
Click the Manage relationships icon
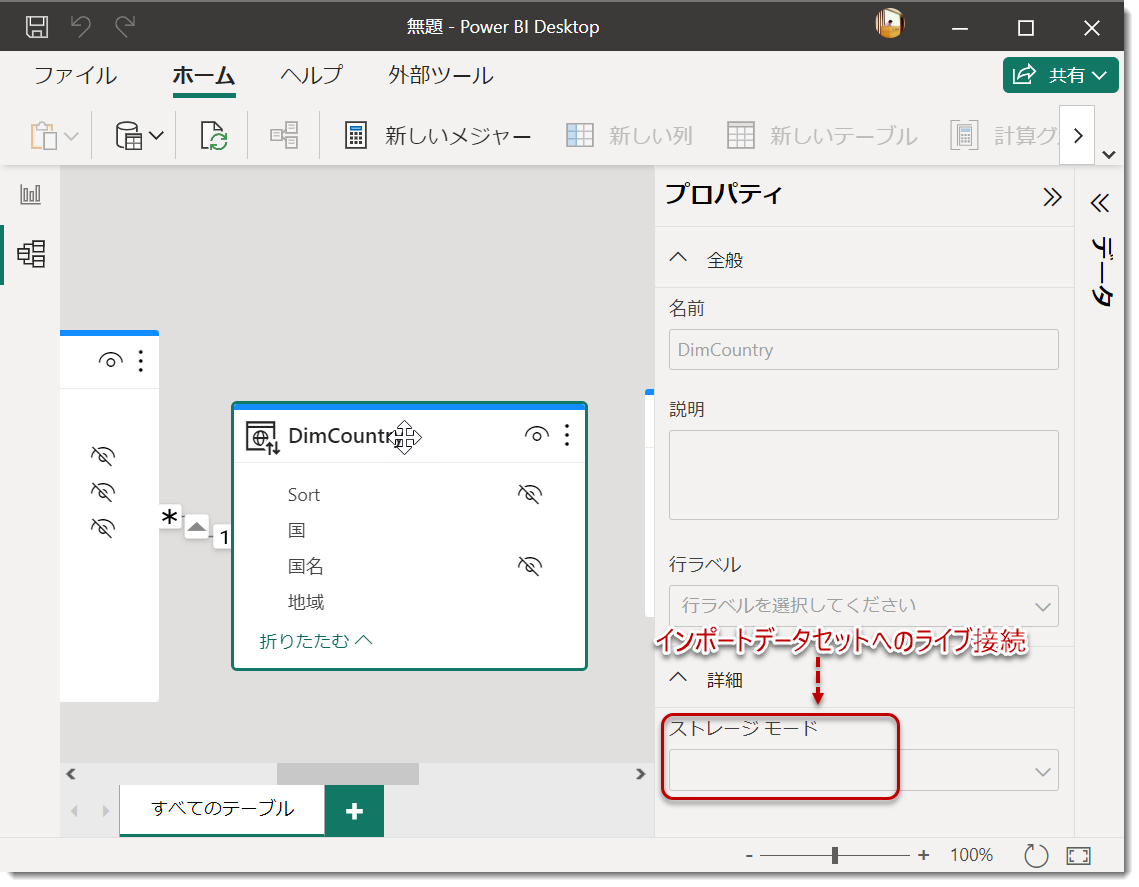coord(284,136)
